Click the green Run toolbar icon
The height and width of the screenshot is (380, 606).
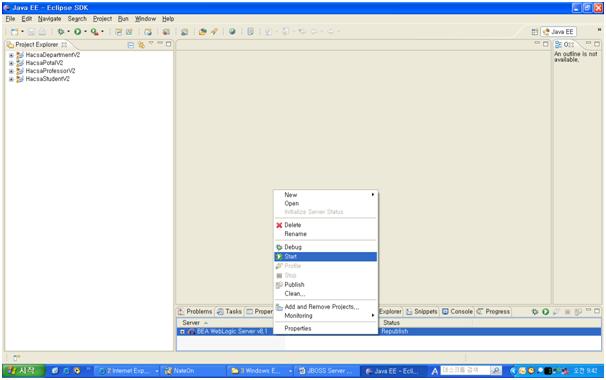click(x=78, y=32)
